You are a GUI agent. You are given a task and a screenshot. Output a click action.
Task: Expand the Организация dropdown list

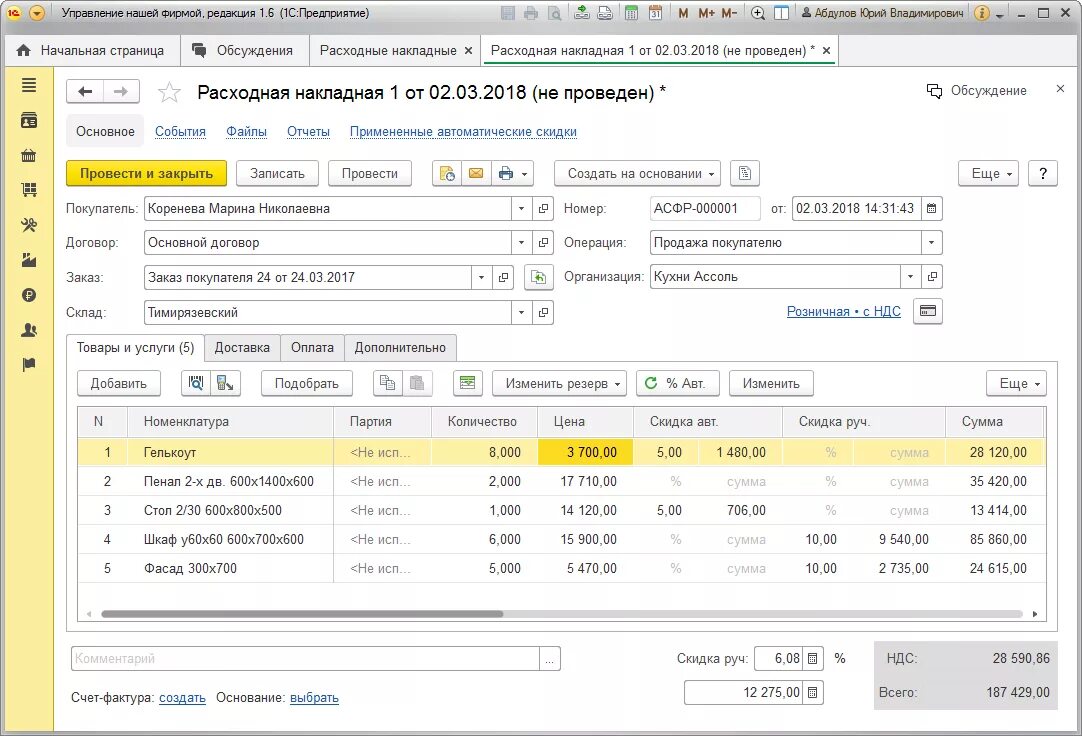click(911, 277)
